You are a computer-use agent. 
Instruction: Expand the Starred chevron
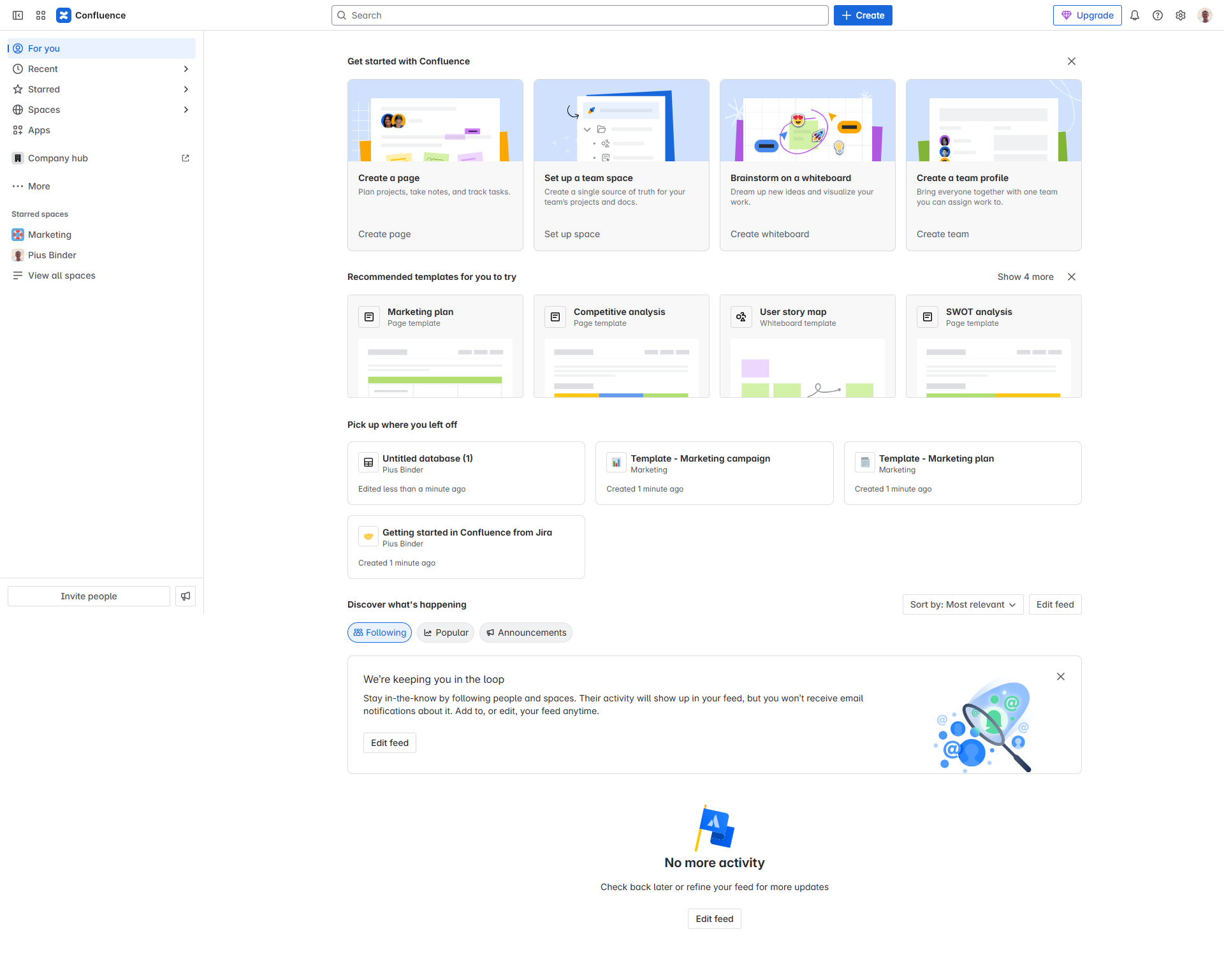coord(186,89)
